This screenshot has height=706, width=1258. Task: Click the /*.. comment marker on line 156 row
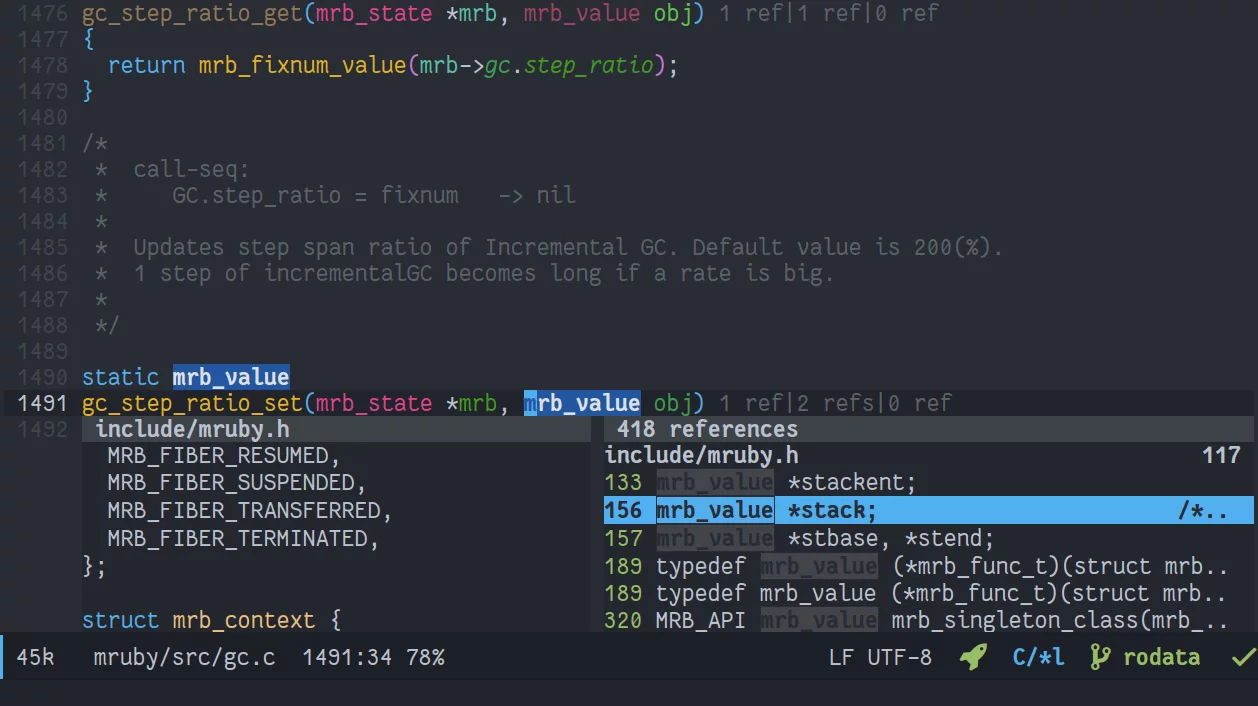tap(1202, 510)
